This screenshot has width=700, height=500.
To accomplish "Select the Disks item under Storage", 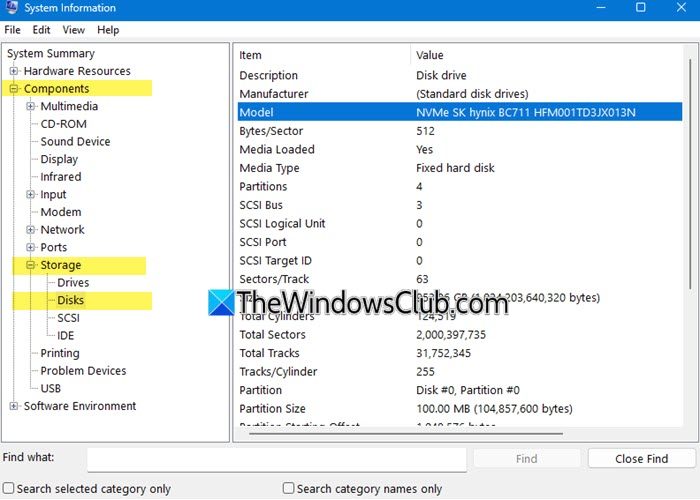I will (71, 301).
